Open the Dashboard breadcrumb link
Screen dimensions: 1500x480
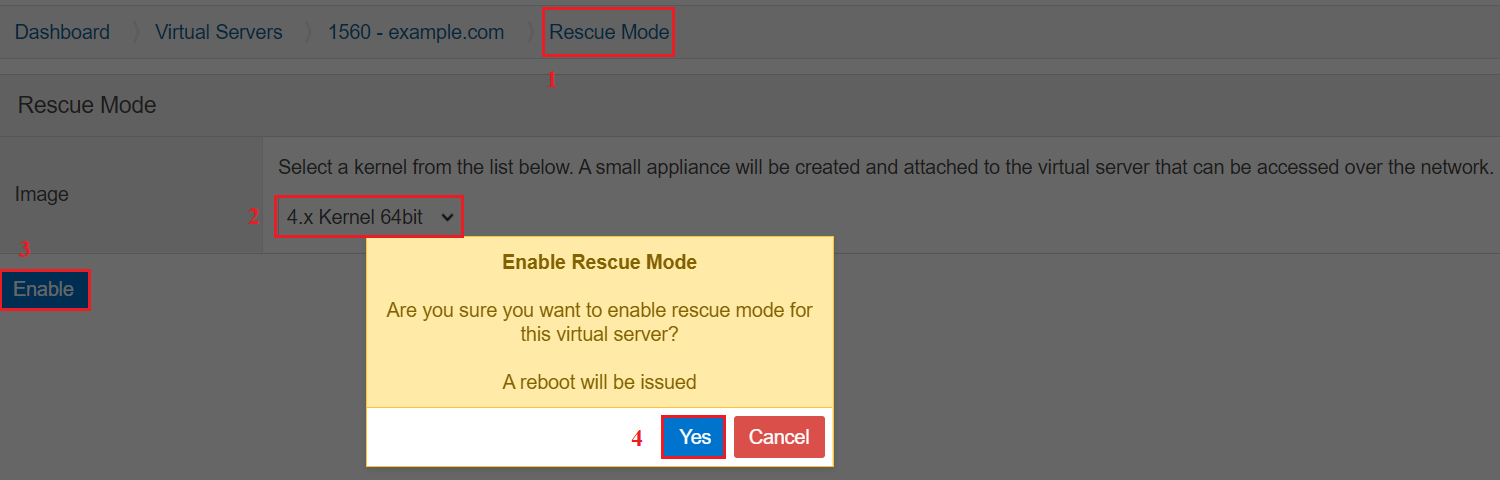[62, 32]
